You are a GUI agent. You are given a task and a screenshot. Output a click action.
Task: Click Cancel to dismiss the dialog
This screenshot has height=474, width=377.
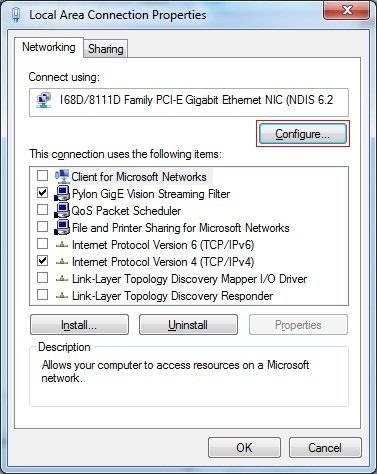325,448
